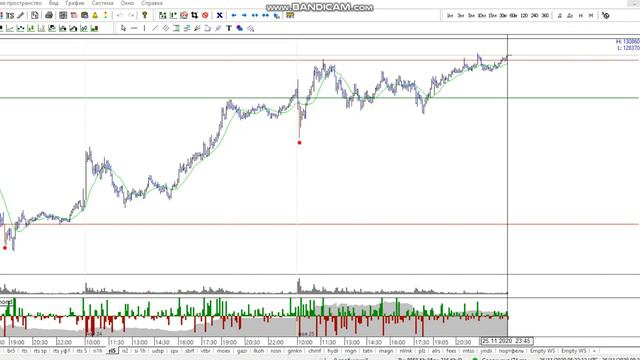Switch to the lkoh workspace tab
The image size is (640, 360).
pos(259,351)
